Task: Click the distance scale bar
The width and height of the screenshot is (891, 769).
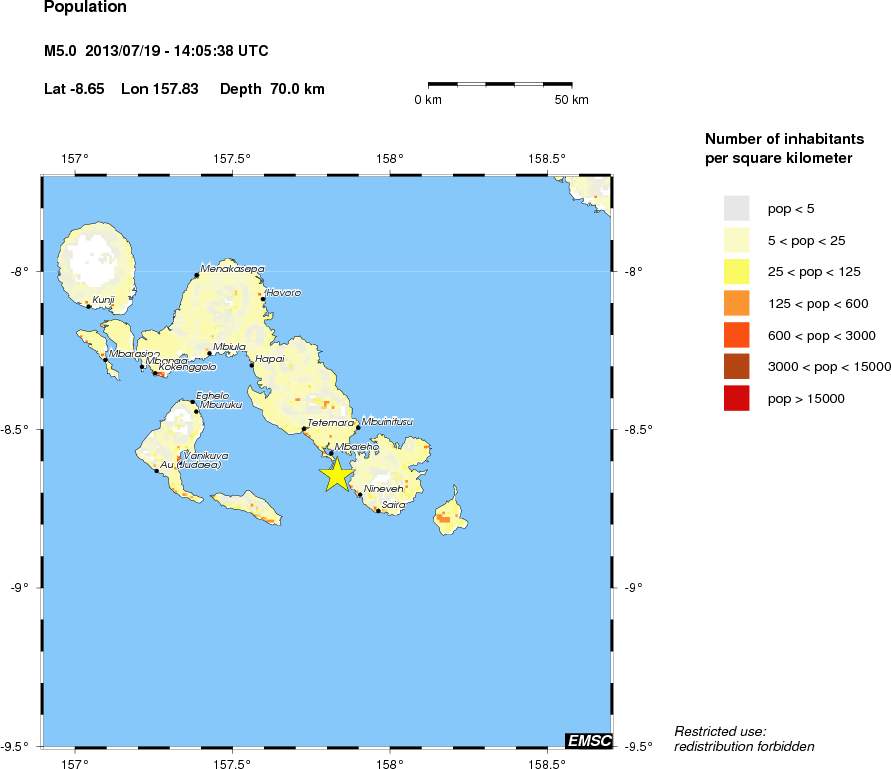Action: (500, 85)
